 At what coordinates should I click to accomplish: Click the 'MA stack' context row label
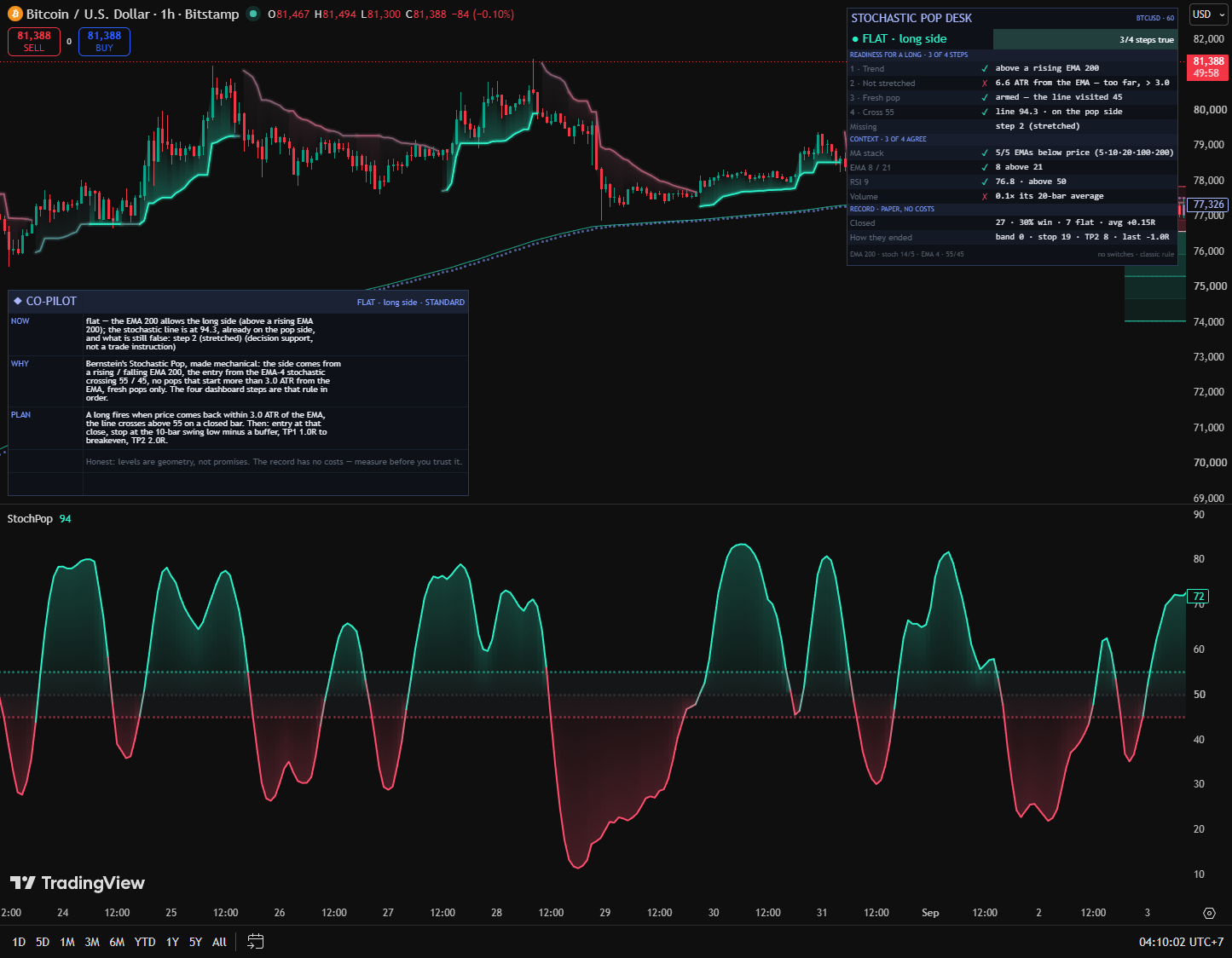866,153
